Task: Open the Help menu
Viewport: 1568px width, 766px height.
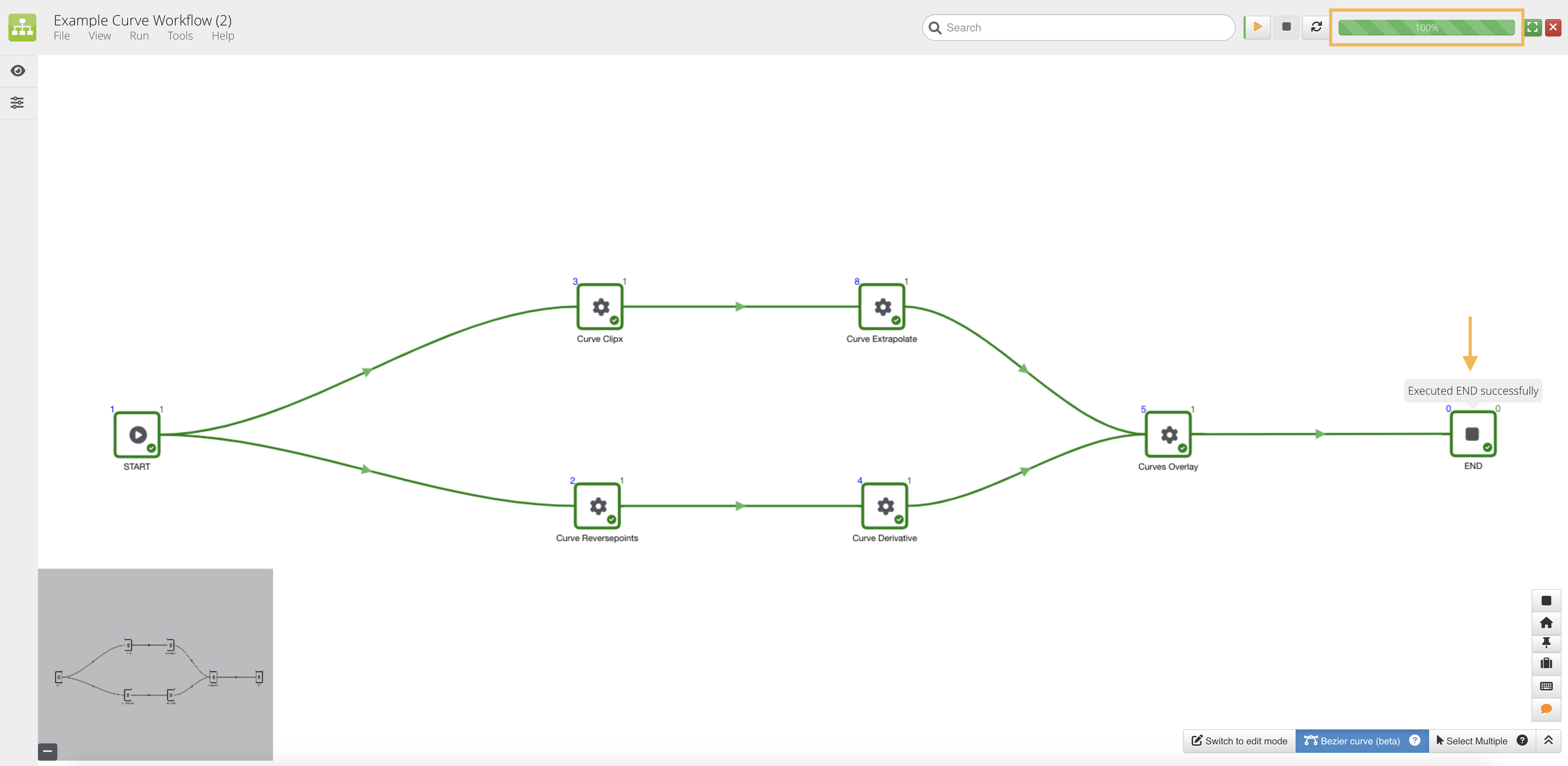Action: [x=223, y=36]
